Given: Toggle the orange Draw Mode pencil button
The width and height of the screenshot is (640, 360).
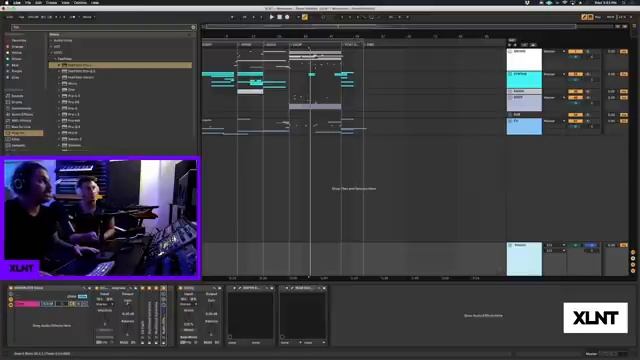Looking at the screenshot, I should (x=304, y=17).
